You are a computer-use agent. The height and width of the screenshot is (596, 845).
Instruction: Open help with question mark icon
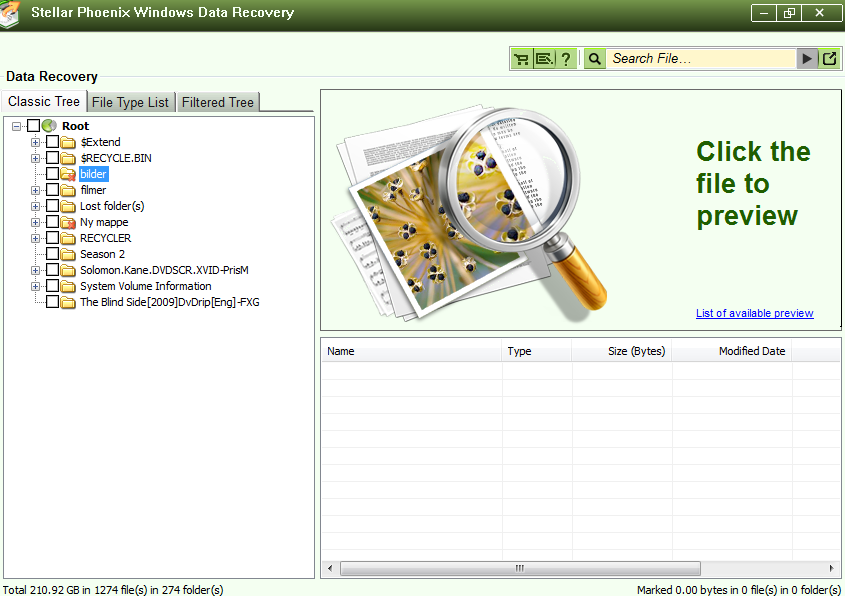[x=565, y=59]
